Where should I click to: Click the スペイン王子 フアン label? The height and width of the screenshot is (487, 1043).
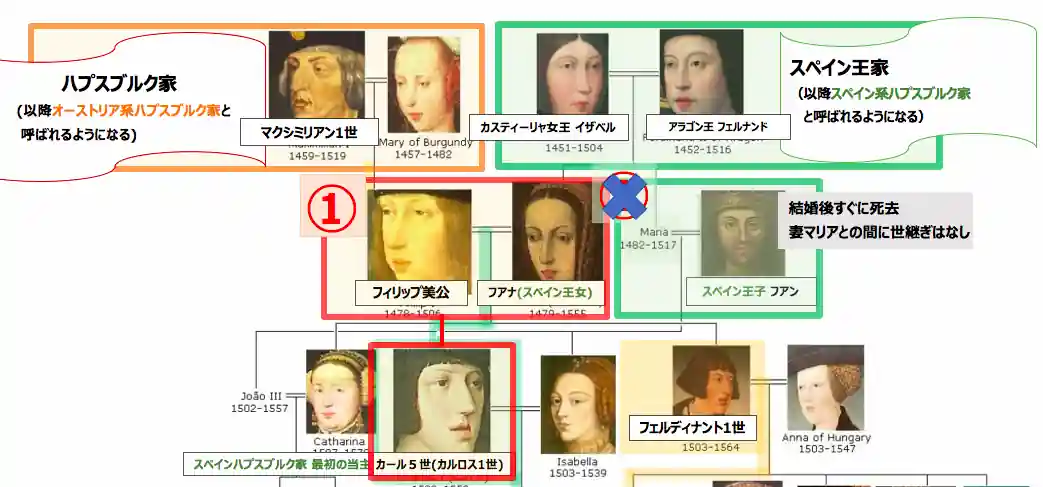(752, 291)
